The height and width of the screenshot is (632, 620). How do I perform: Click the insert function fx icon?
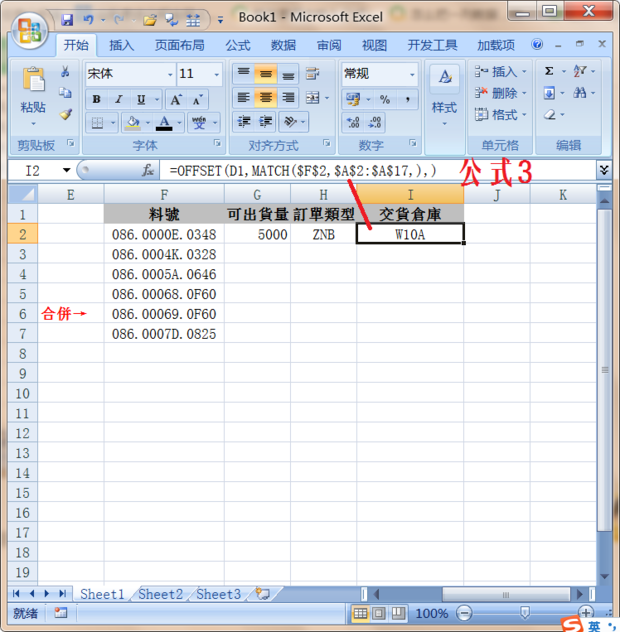pyautogui.click(x=148, y=170)
